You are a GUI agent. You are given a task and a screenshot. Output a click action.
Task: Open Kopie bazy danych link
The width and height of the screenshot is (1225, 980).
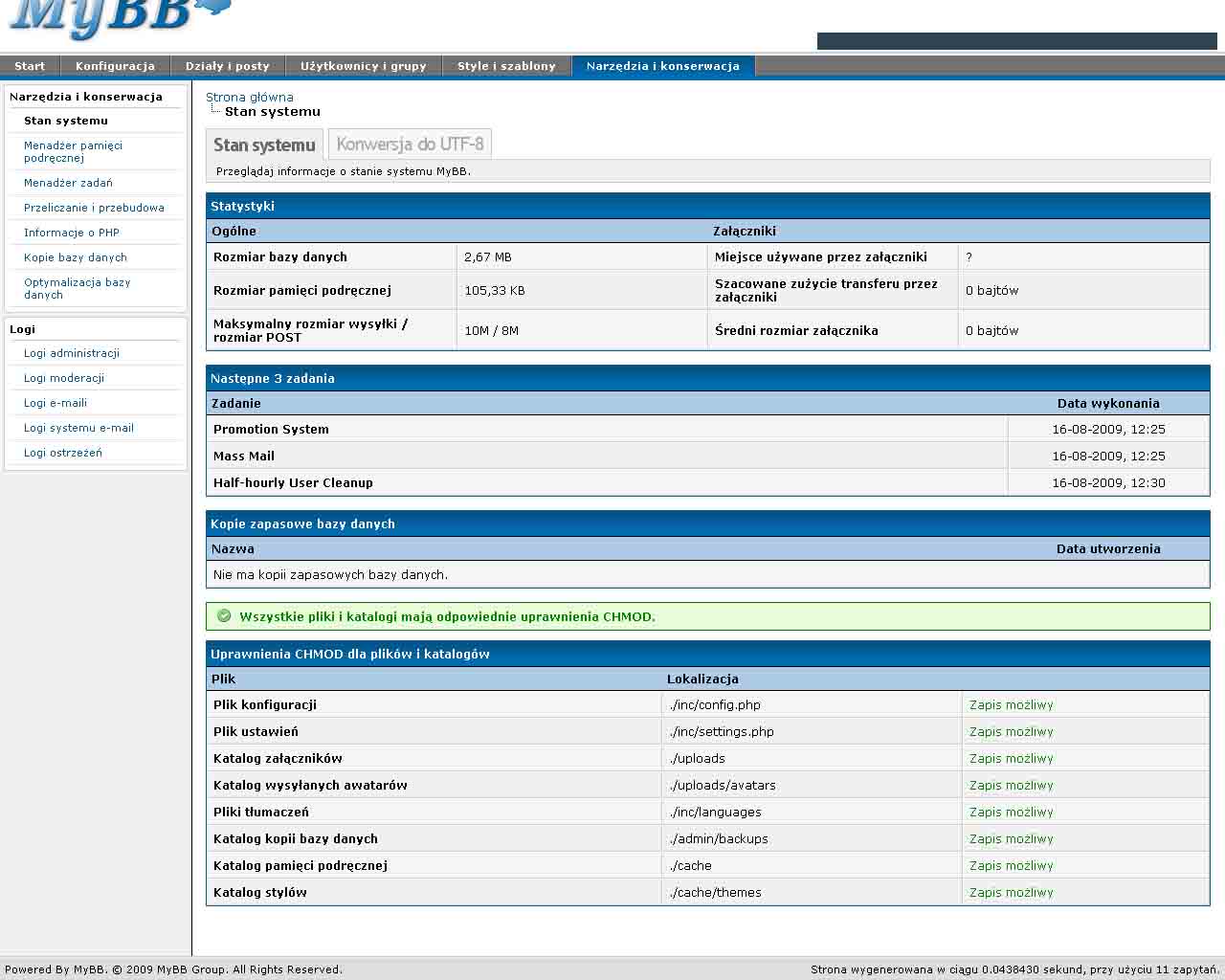coord(76,257)
